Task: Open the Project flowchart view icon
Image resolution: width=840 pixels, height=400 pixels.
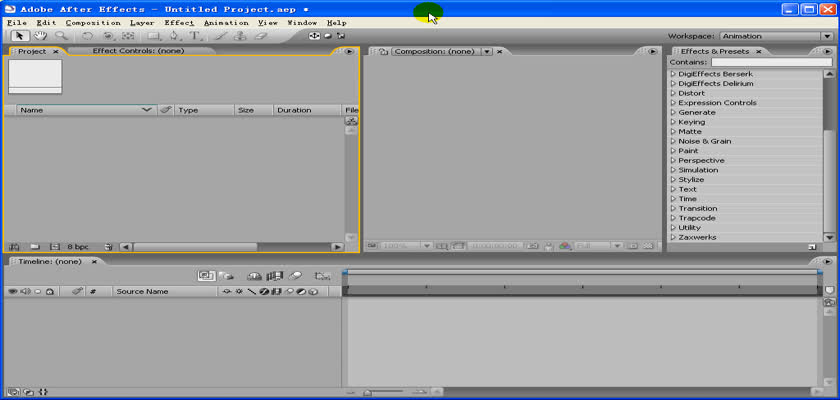Action: (351, 121)
